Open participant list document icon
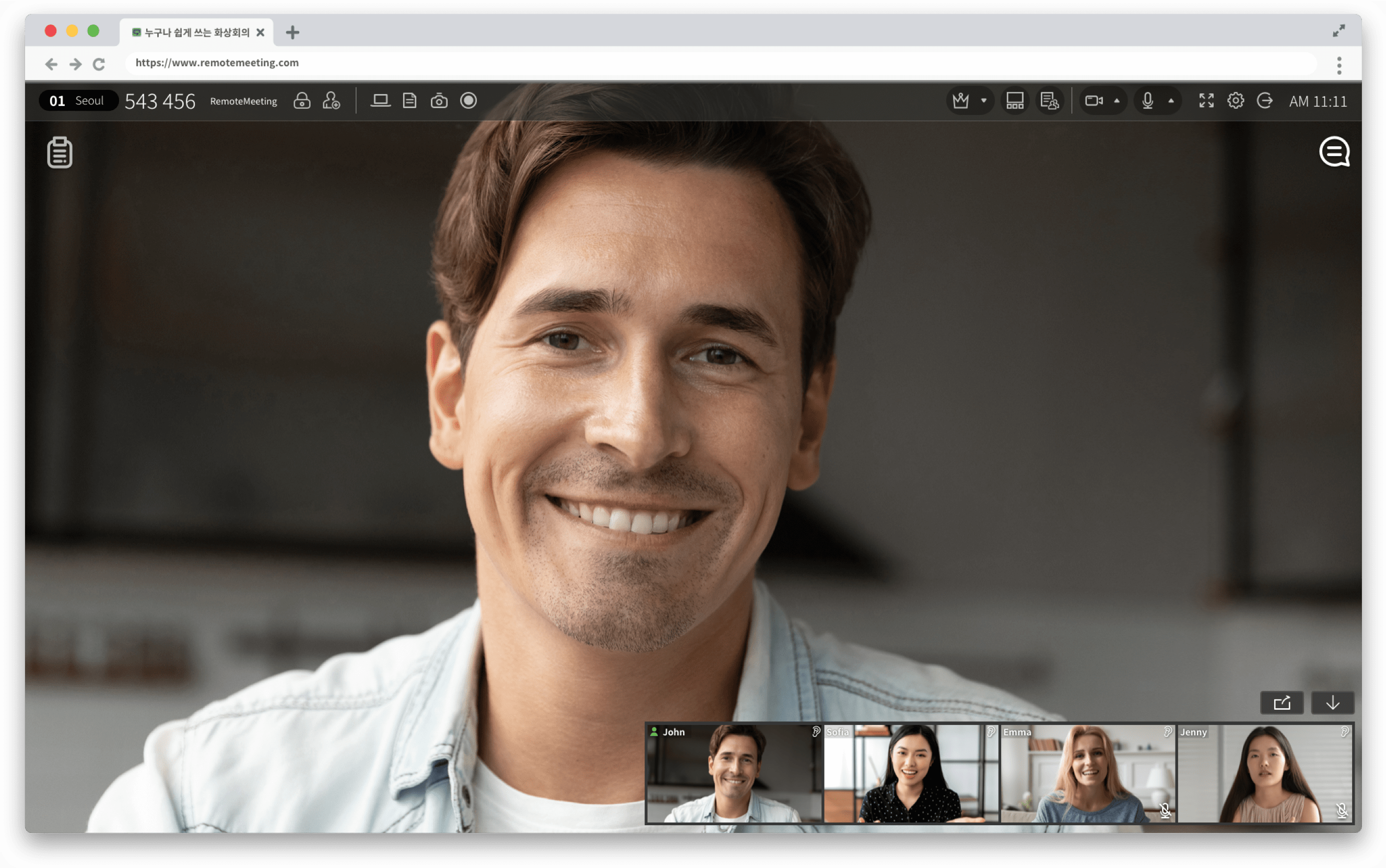Viewport: 1386px width, 868px height. point(1049,101)
